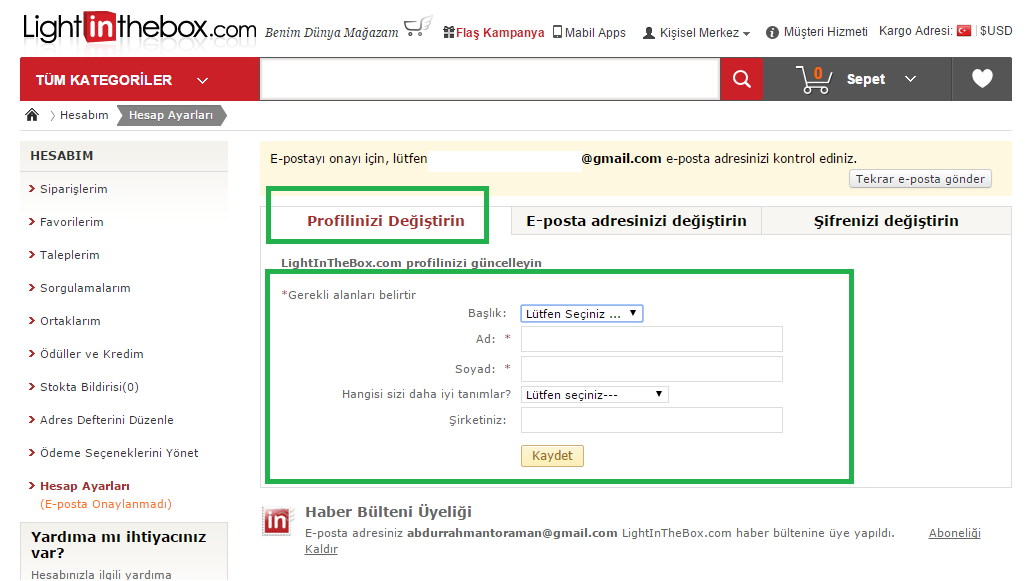Screen dimensions: 1034x581
Task: Click the Şirketiniz input field
Action: [652, 419]
